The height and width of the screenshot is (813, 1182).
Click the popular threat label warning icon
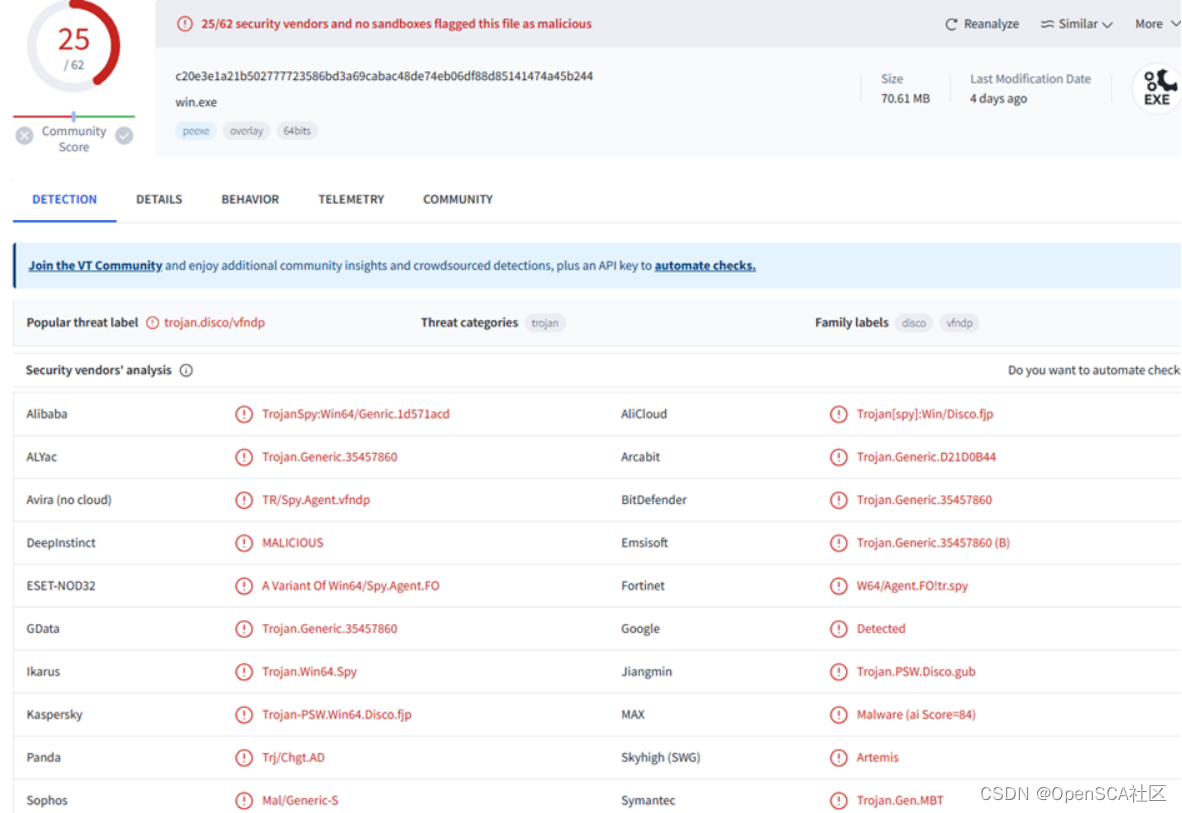152,323
